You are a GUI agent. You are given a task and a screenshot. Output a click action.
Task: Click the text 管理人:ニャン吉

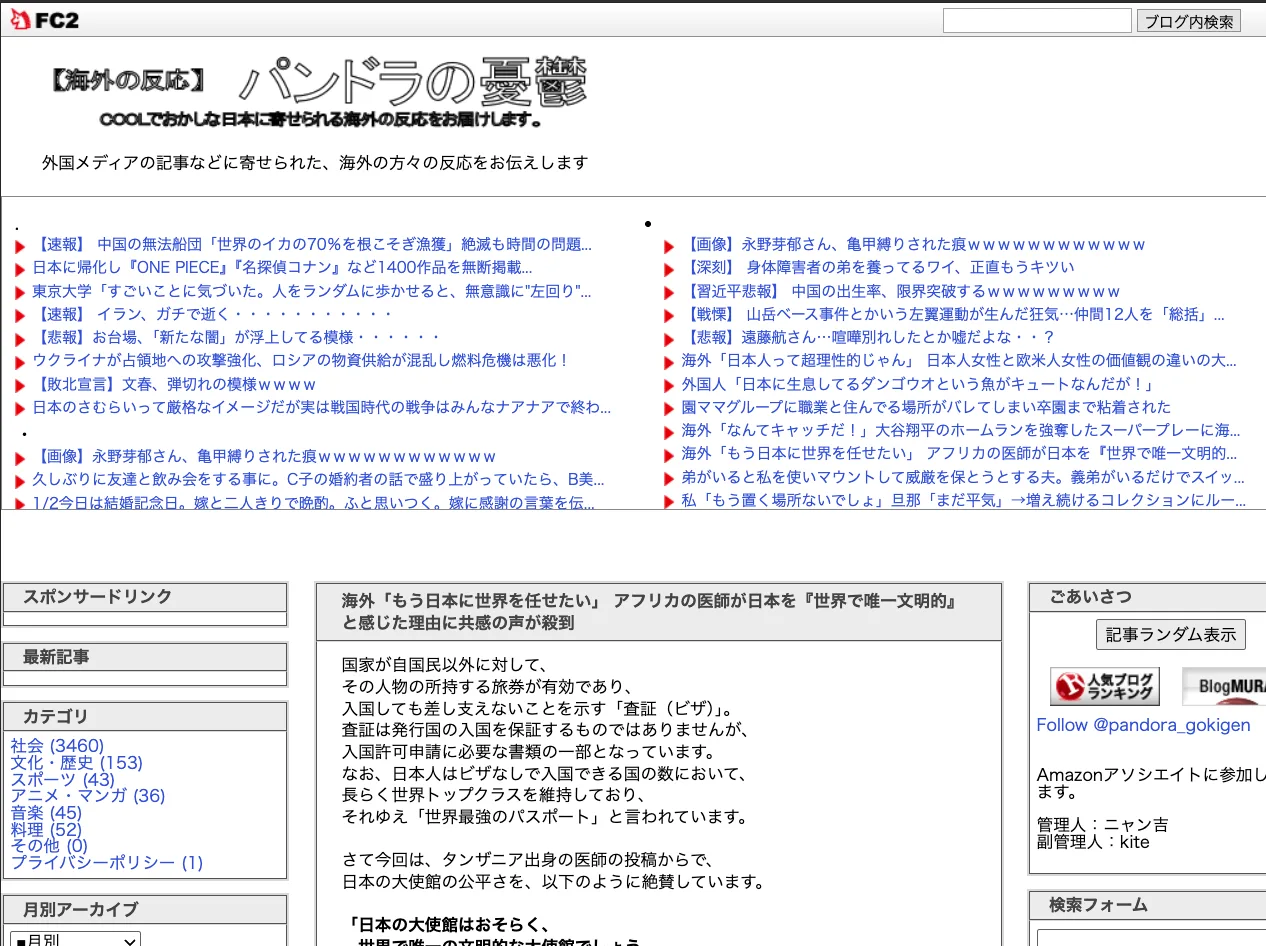[x=1102, y=825]
